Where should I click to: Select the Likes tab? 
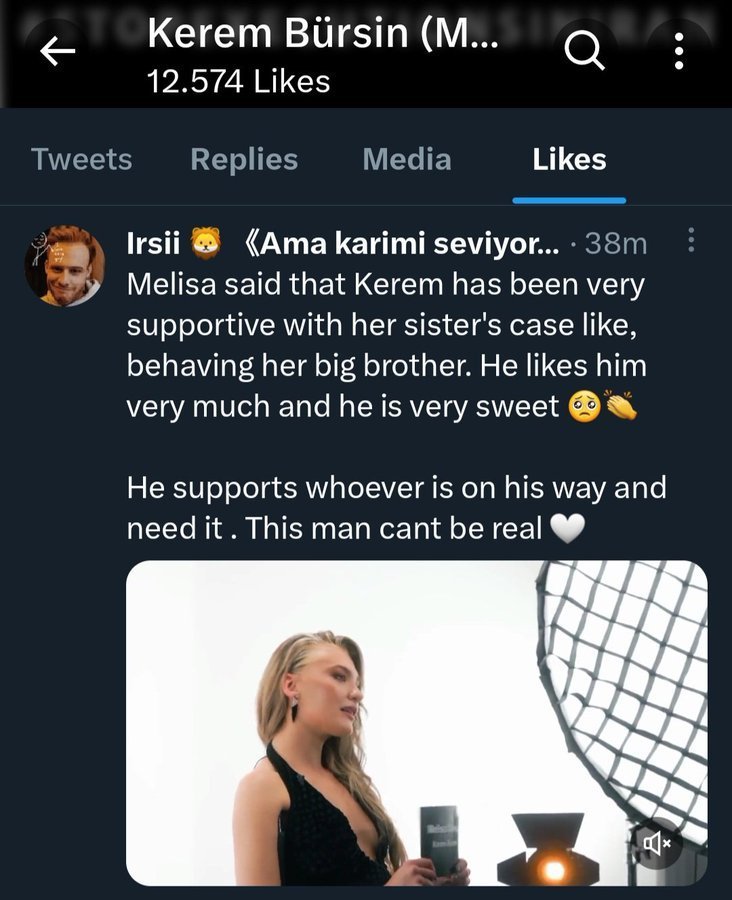point(569,160)
